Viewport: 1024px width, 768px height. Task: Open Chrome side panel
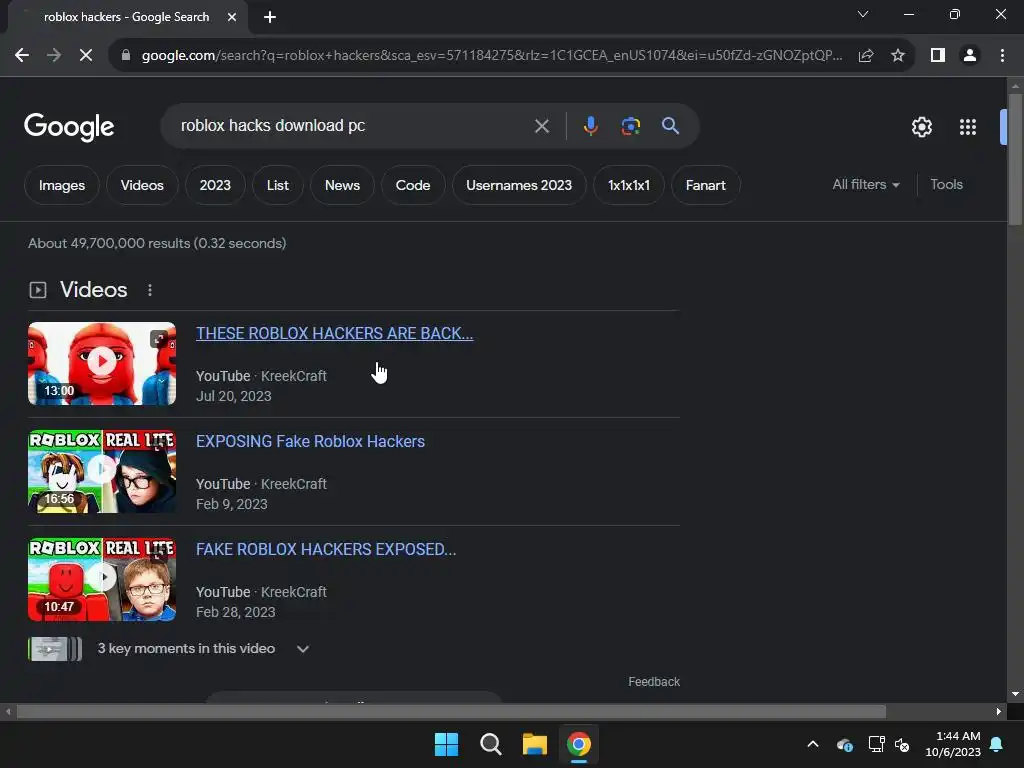(x=938, y=56)
